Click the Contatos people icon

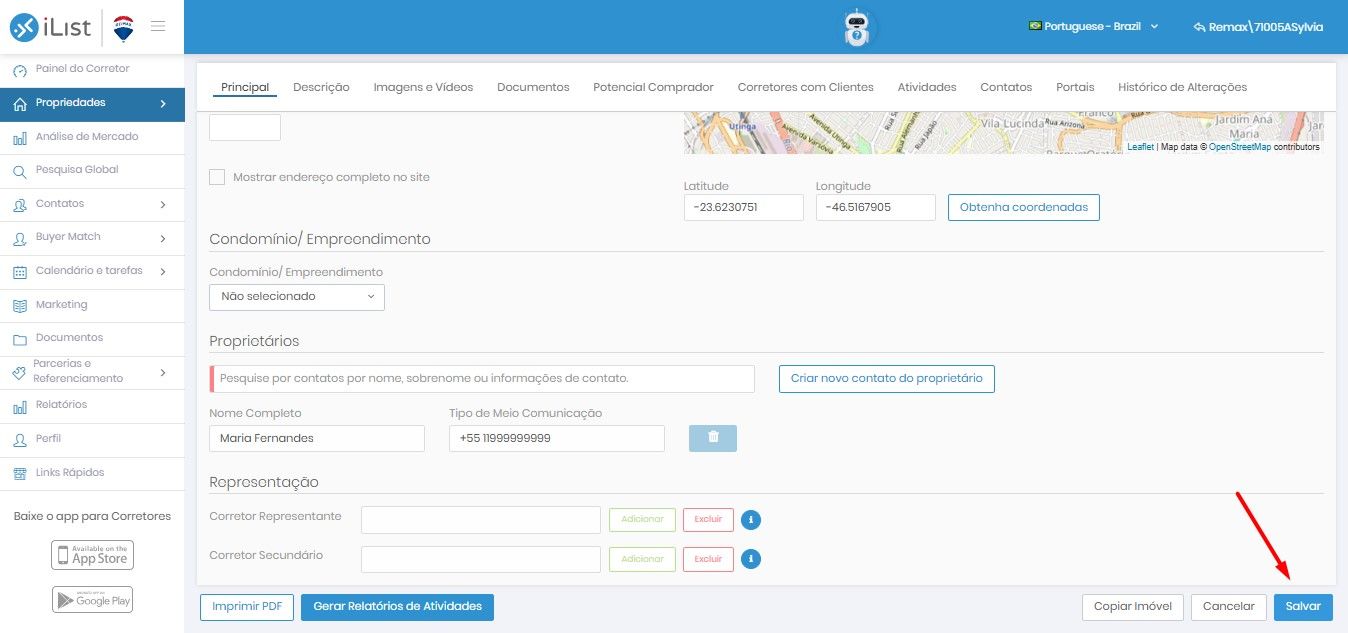coord(19,205)
